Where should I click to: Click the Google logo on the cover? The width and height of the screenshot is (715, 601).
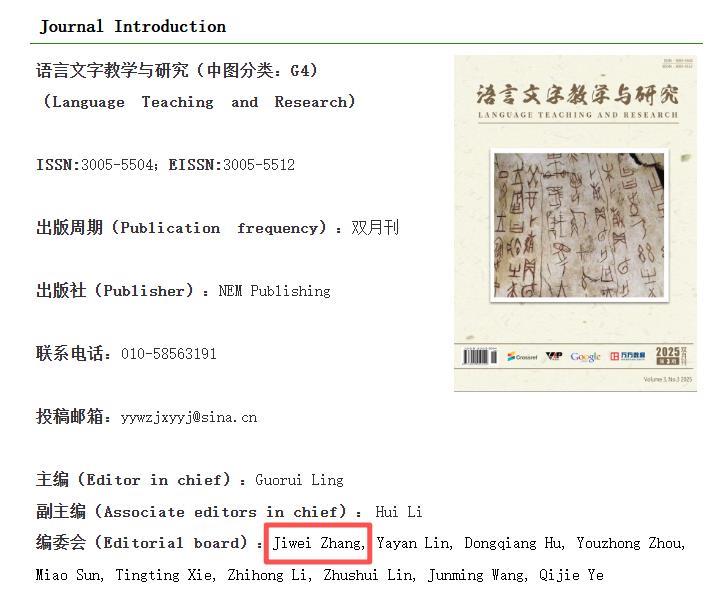click(x=586, y=357)
